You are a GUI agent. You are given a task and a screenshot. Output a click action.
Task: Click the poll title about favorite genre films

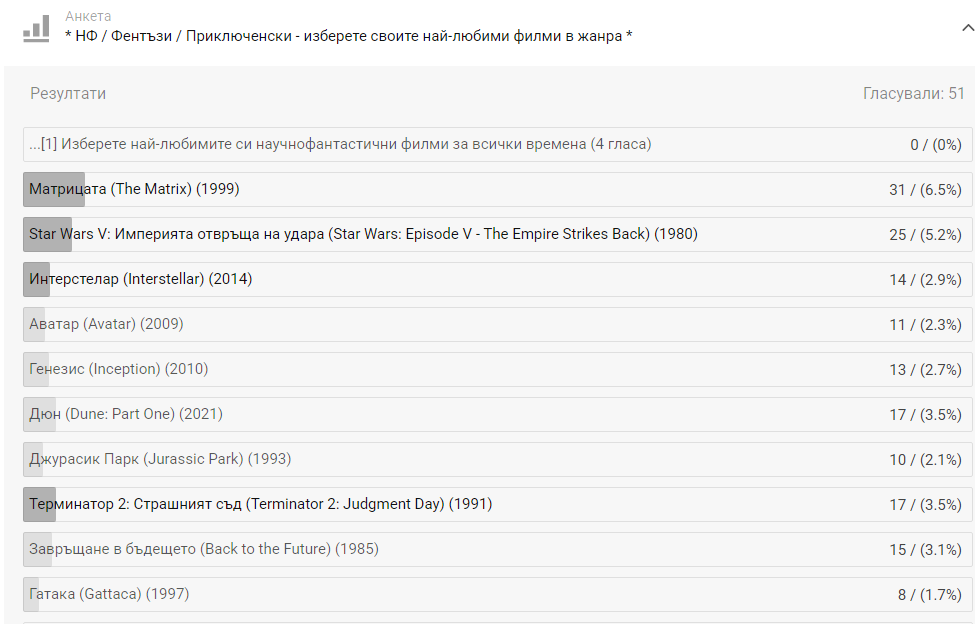click(x=348, y=37)
